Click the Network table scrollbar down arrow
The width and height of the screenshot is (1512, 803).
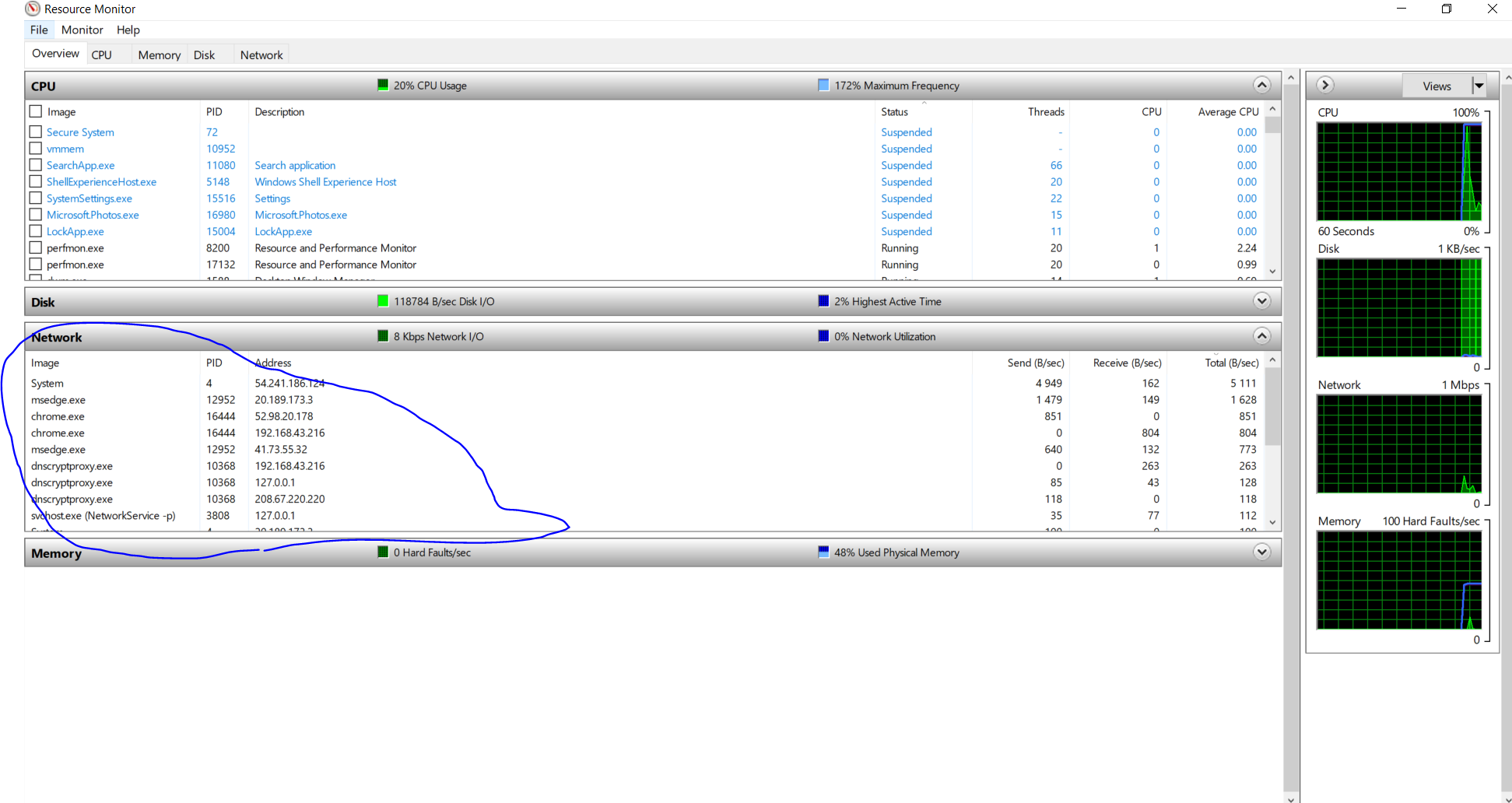[x=1272, y=522]
